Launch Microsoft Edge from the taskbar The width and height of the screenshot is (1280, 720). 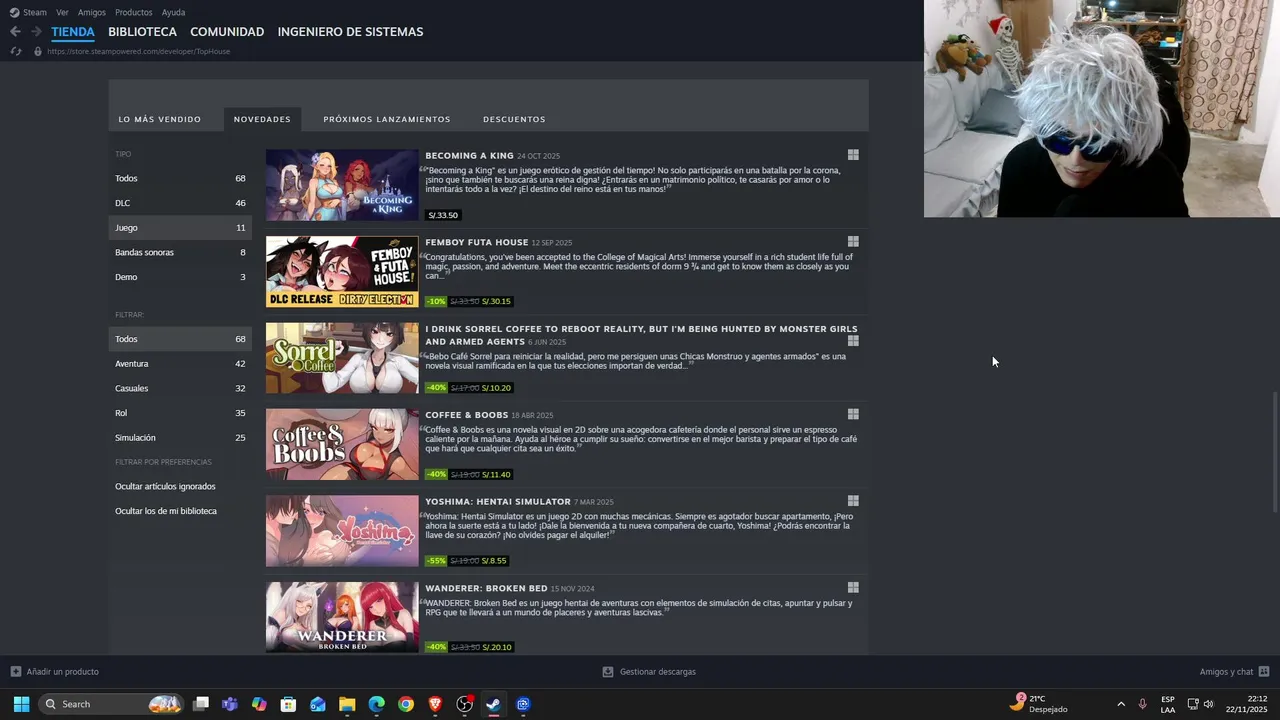point(376,704)
